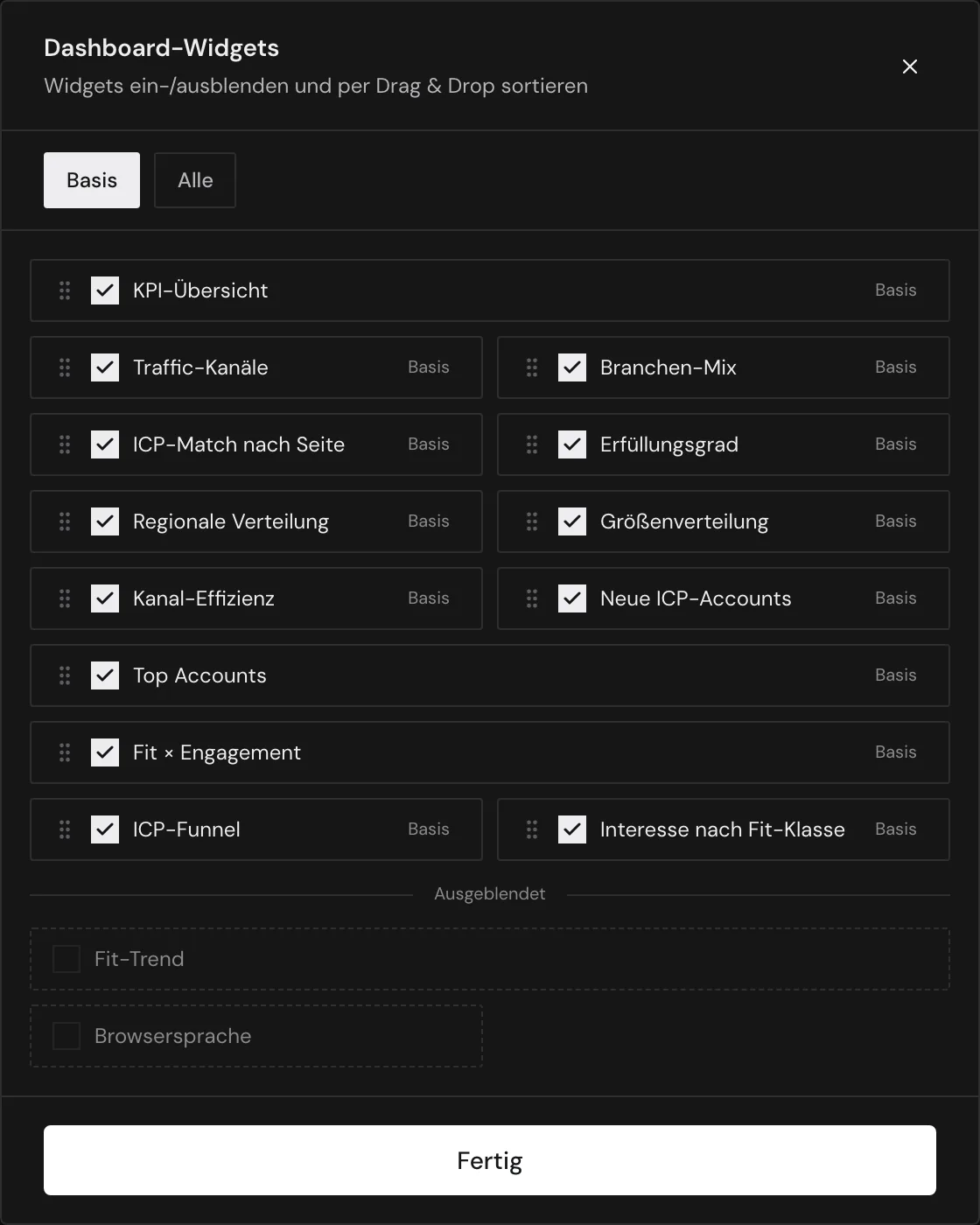This screenshot has height=1225, width=980.
Task: Switch to the Alle tab
Action: point(195,180)
